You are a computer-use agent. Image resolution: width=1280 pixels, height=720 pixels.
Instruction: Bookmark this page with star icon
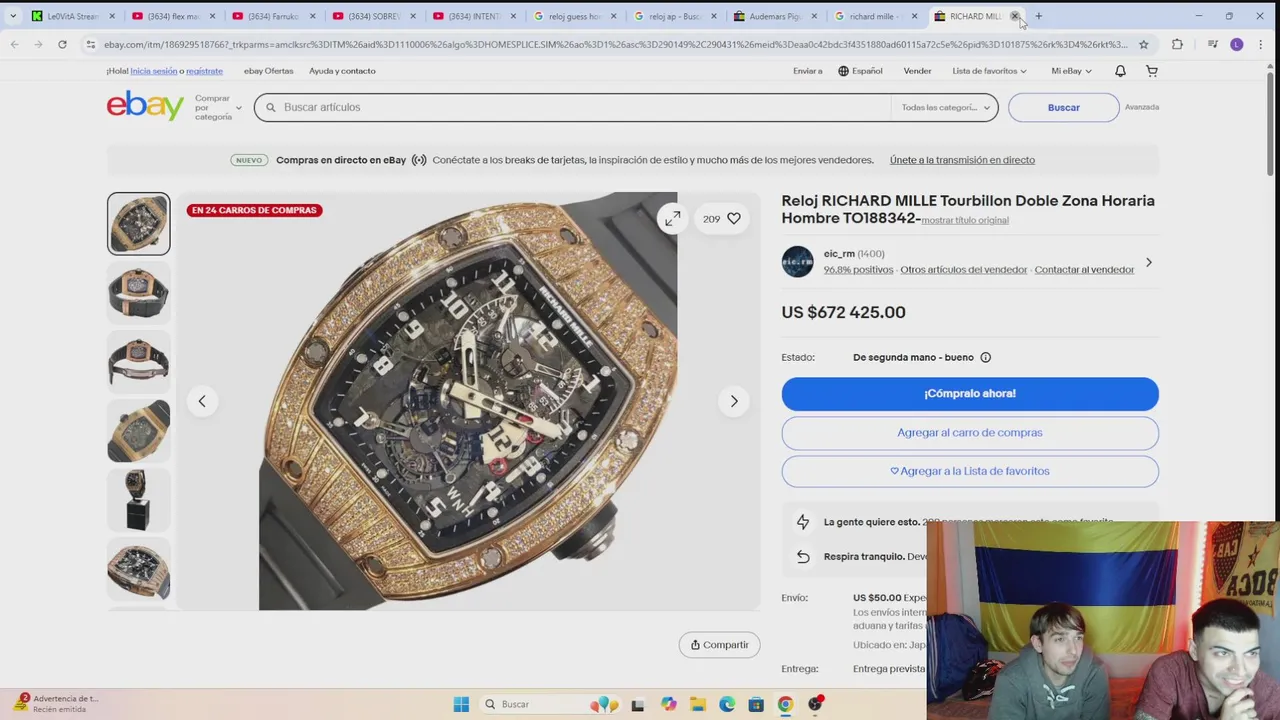click(1144, 44)
